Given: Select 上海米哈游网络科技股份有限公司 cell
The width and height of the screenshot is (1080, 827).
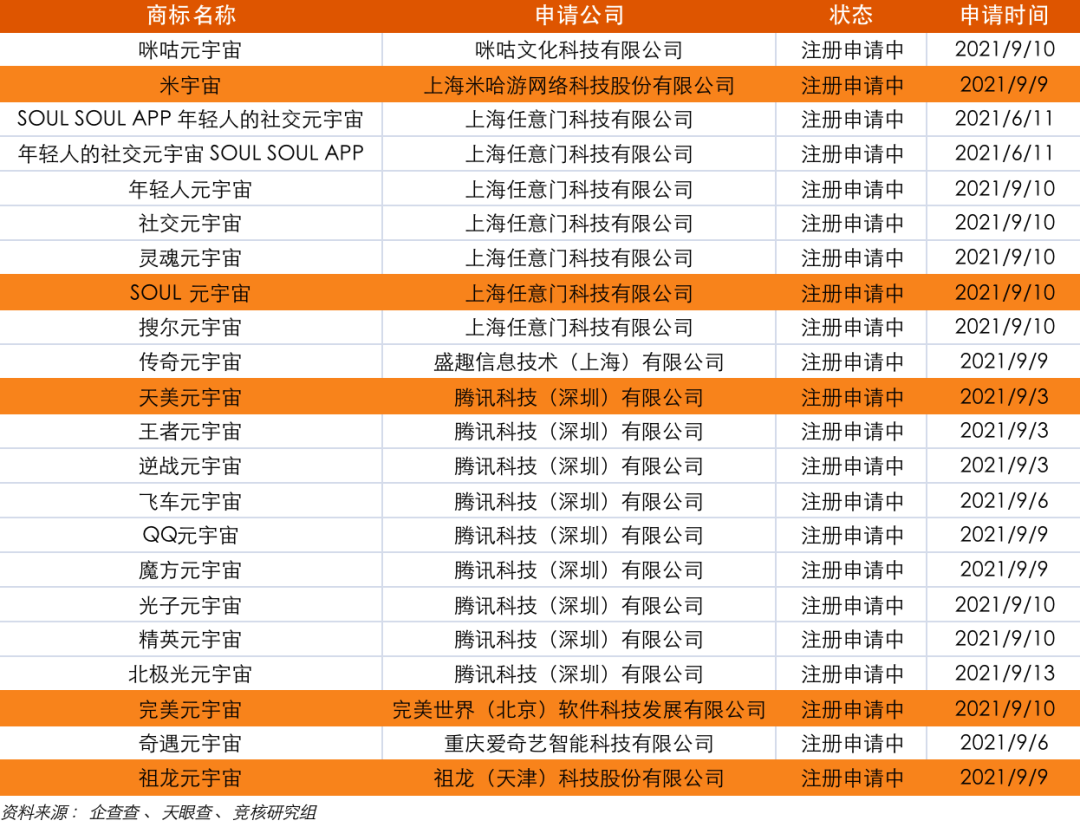Looking at the screenshot, I should [579, 85].
